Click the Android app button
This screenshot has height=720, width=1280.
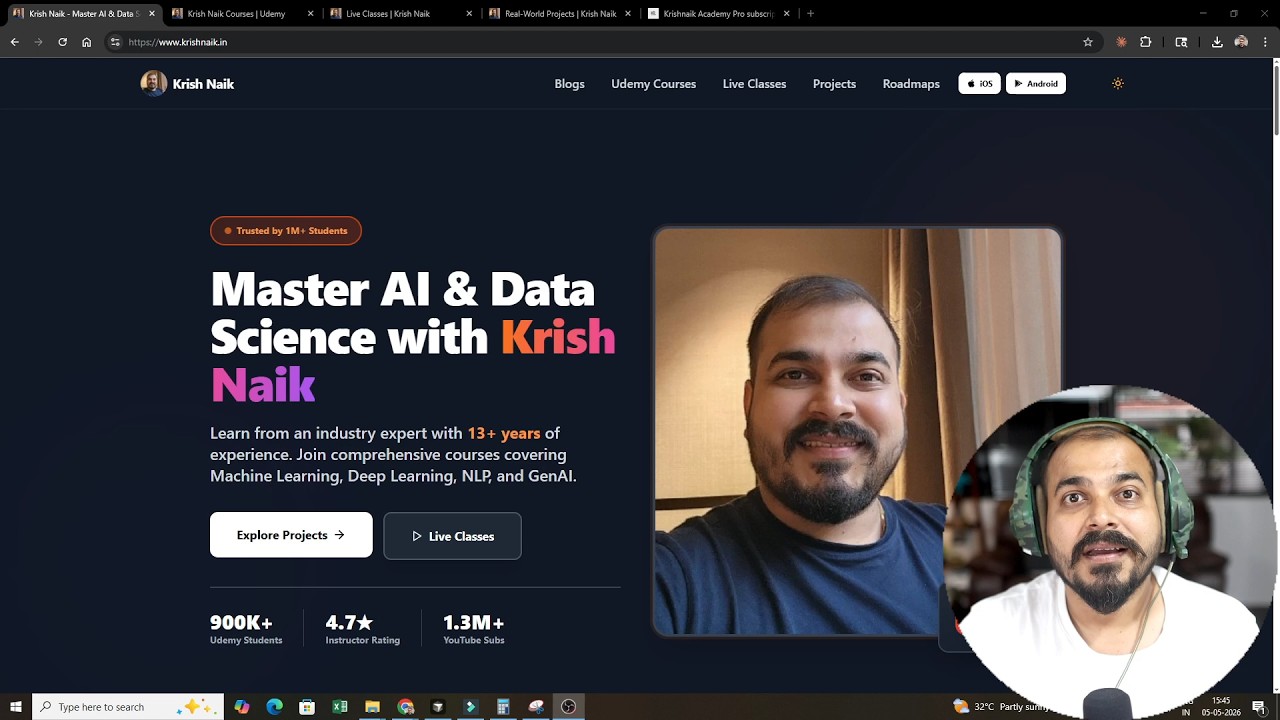1036,84
